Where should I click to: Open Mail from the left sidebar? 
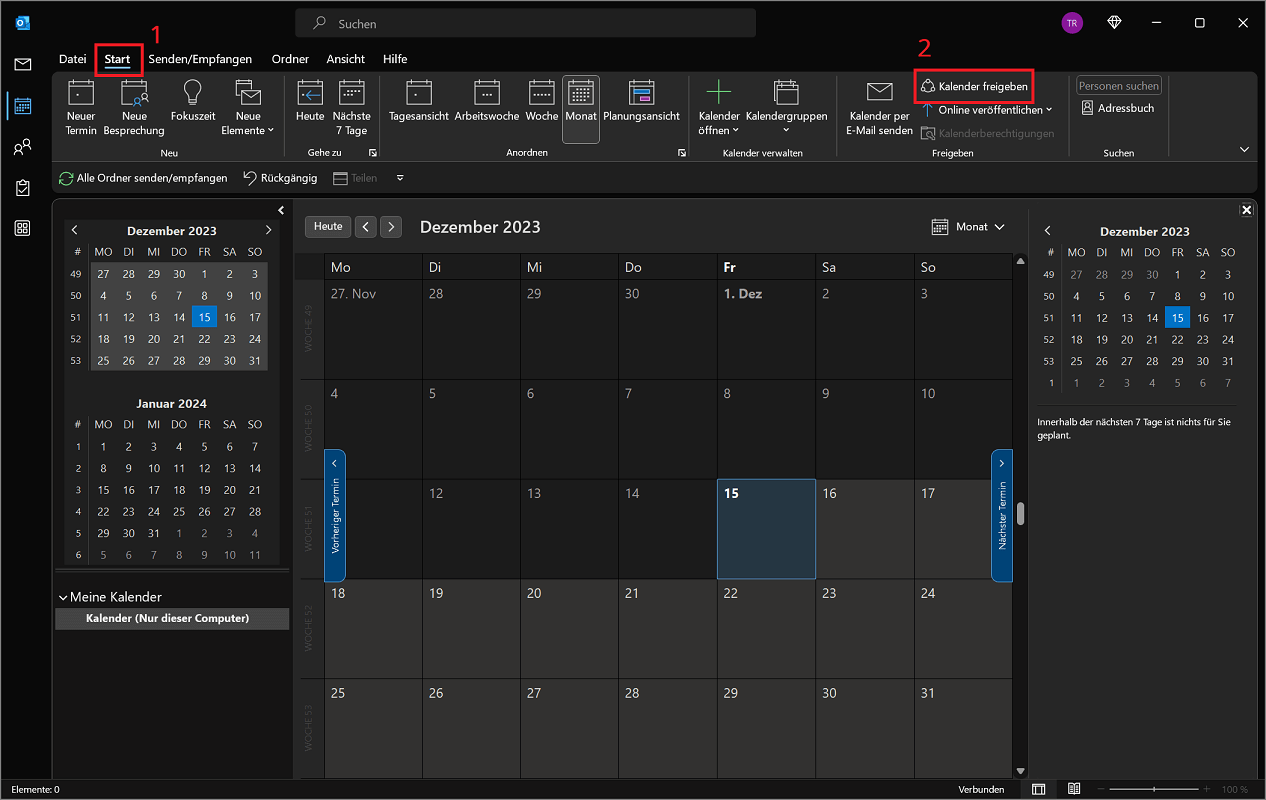click(x=22, y=65)
